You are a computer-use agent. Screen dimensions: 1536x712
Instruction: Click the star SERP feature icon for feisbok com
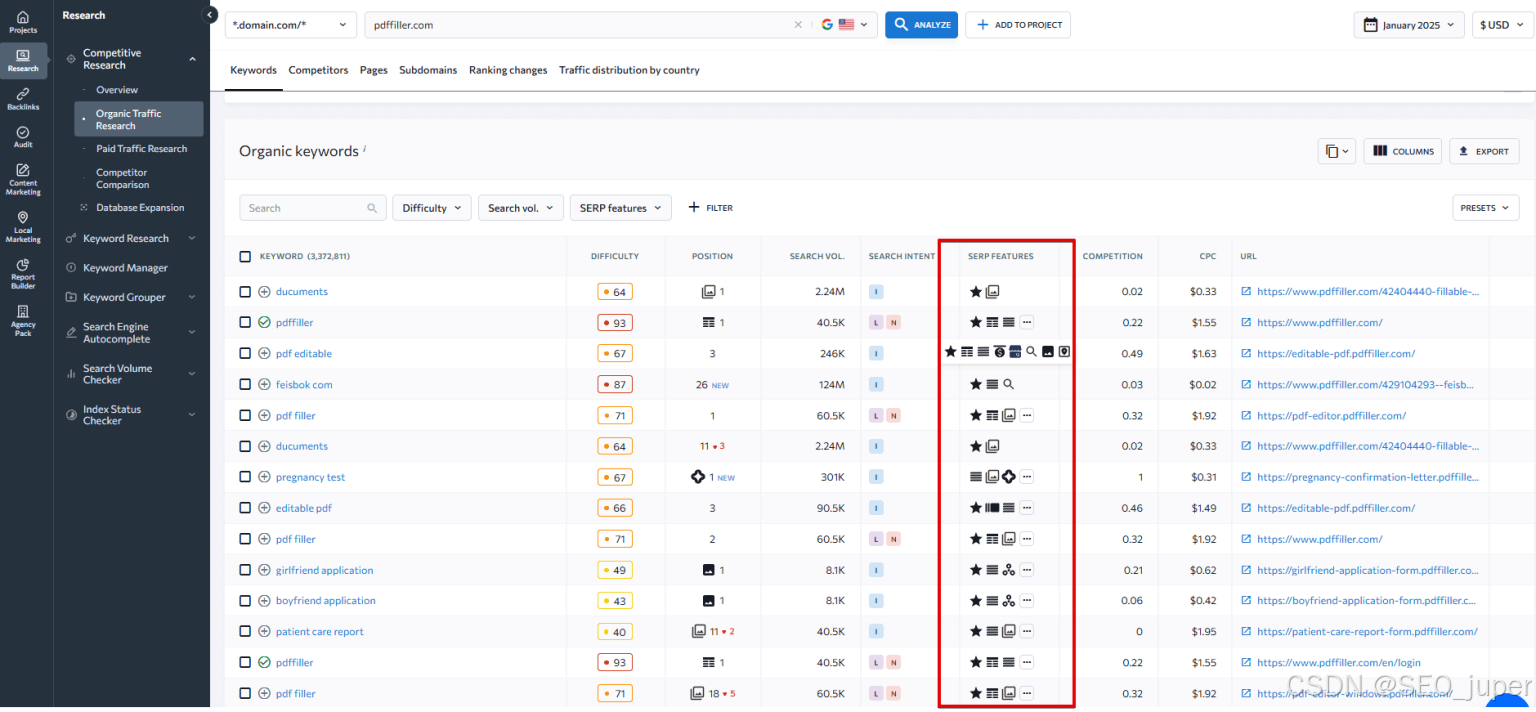tap(976, 384)
